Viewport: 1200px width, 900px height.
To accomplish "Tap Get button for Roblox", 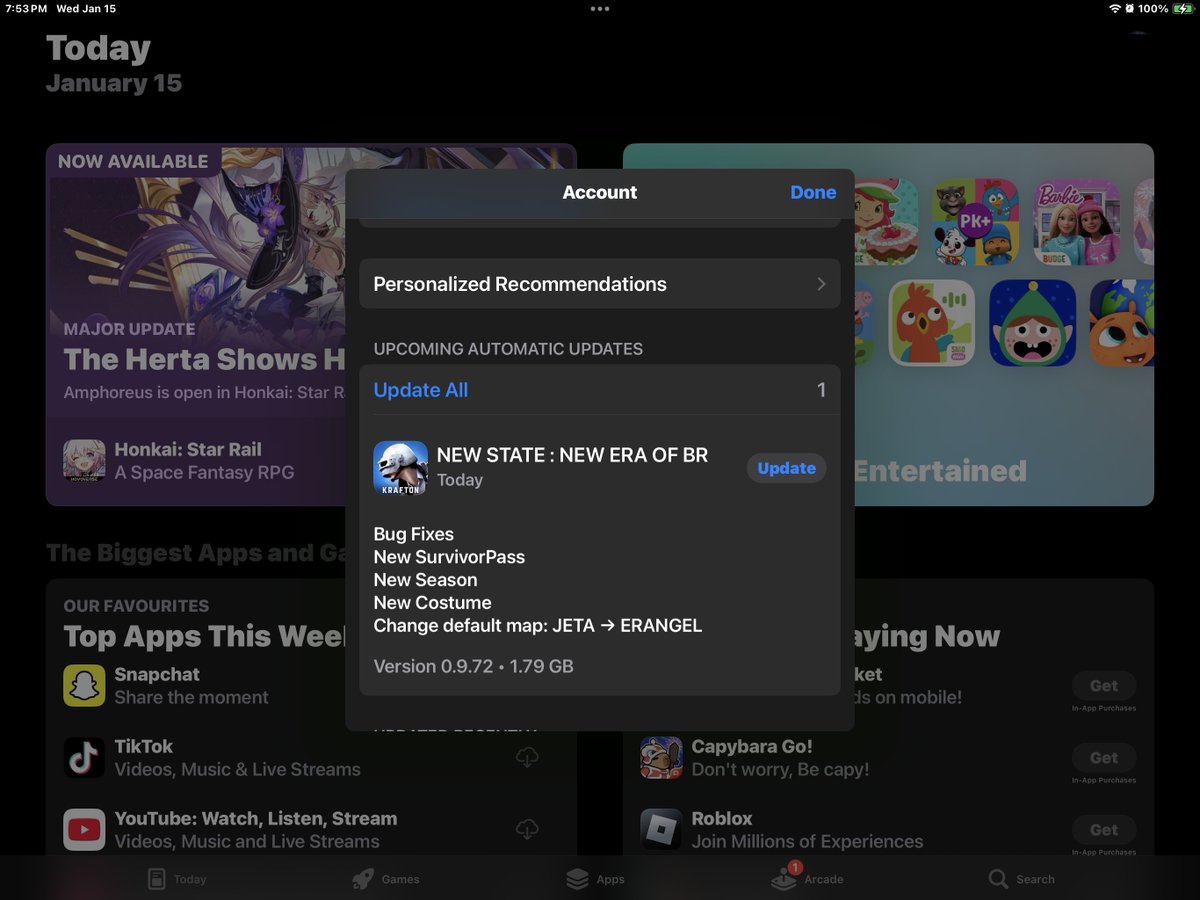I will tap(1104, 830).
